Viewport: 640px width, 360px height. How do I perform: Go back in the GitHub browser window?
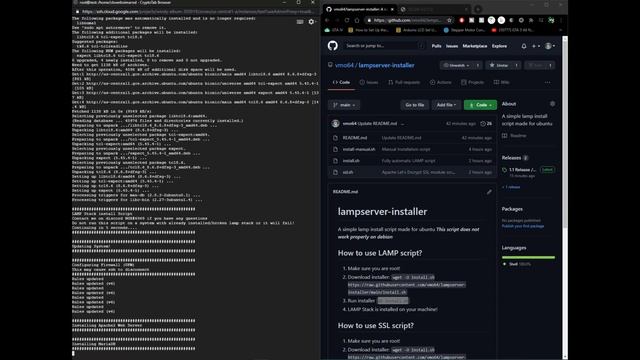point(327,20)
